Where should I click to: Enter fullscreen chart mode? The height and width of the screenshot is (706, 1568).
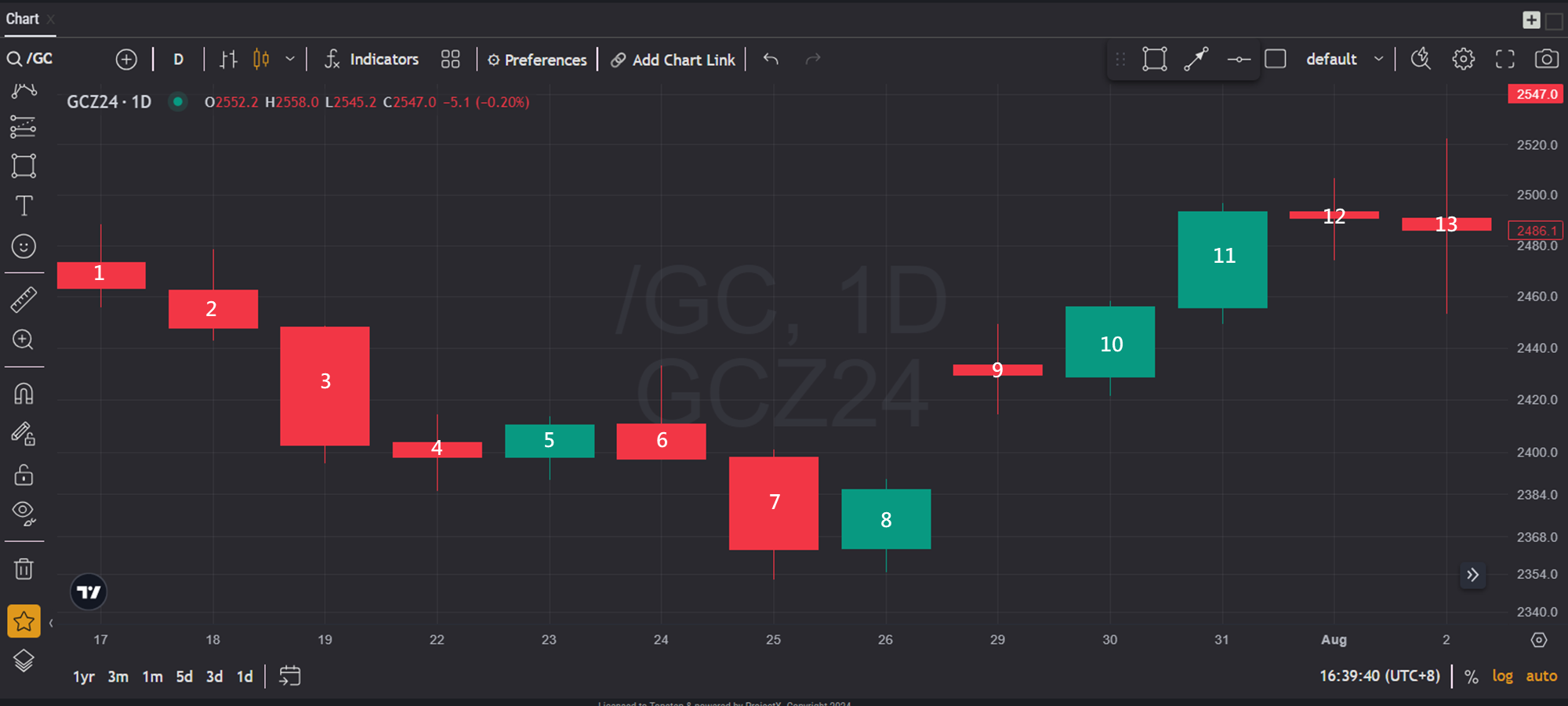(1504, 59)
